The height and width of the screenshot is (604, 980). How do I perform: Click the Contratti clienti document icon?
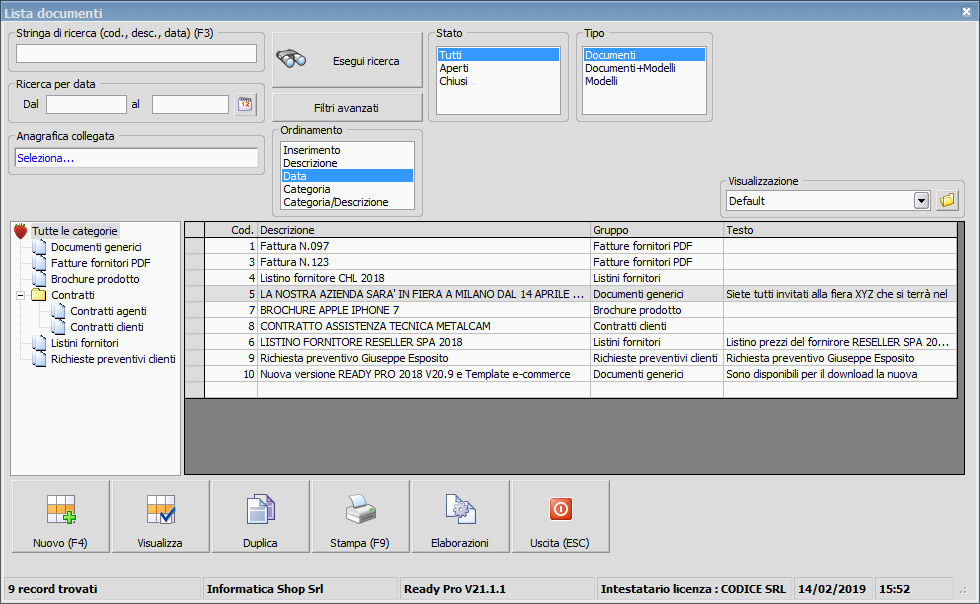click(59, 327)
